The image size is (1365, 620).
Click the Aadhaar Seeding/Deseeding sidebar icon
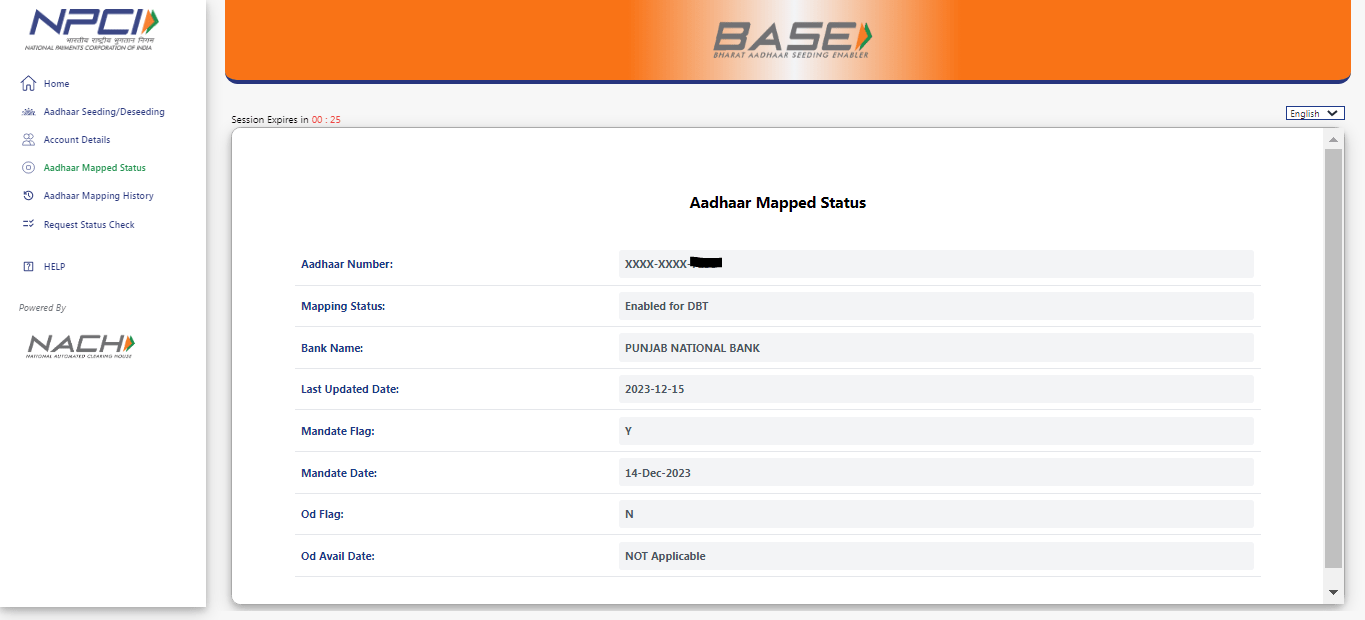coord(28,112)
